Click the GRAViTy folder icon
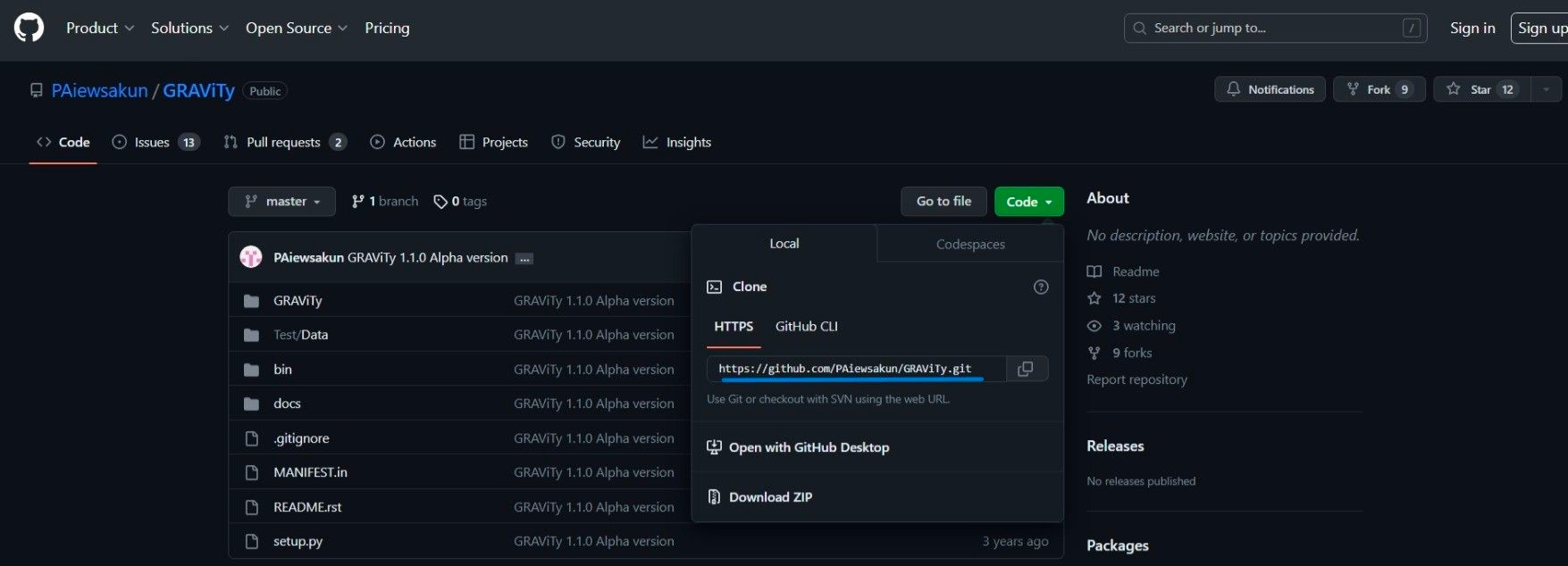Screen dimensions: 1568x566 (x=251, y=301)
